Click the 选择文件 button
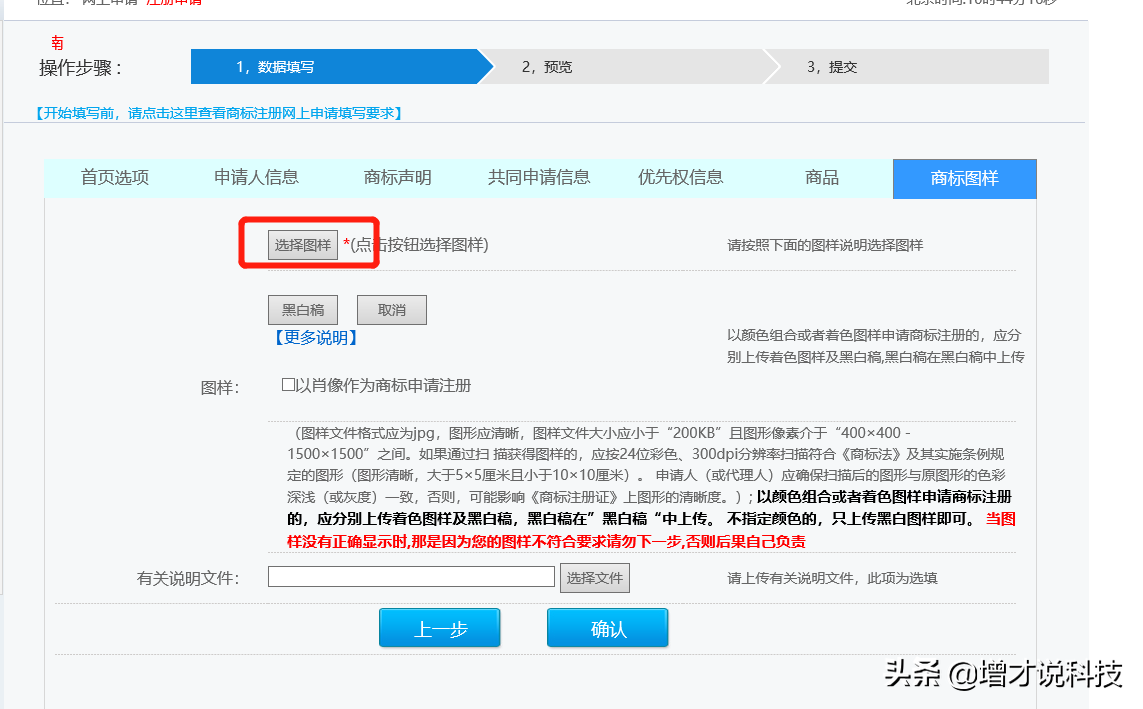This screenshot has width=1143, height=709. (594, 578)
